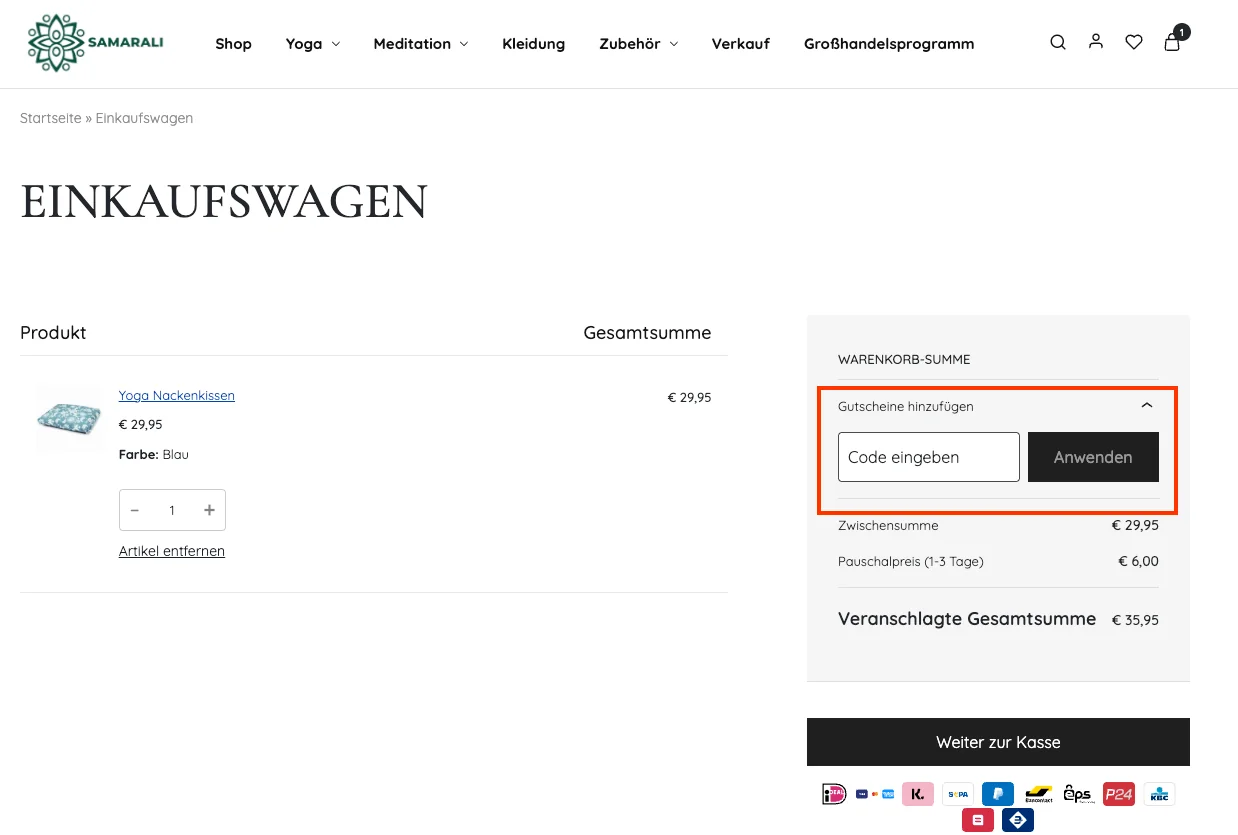Screen dimensions: 1238x835
Task: Click the account profile icon
Action: click(x=1095, y=42)
